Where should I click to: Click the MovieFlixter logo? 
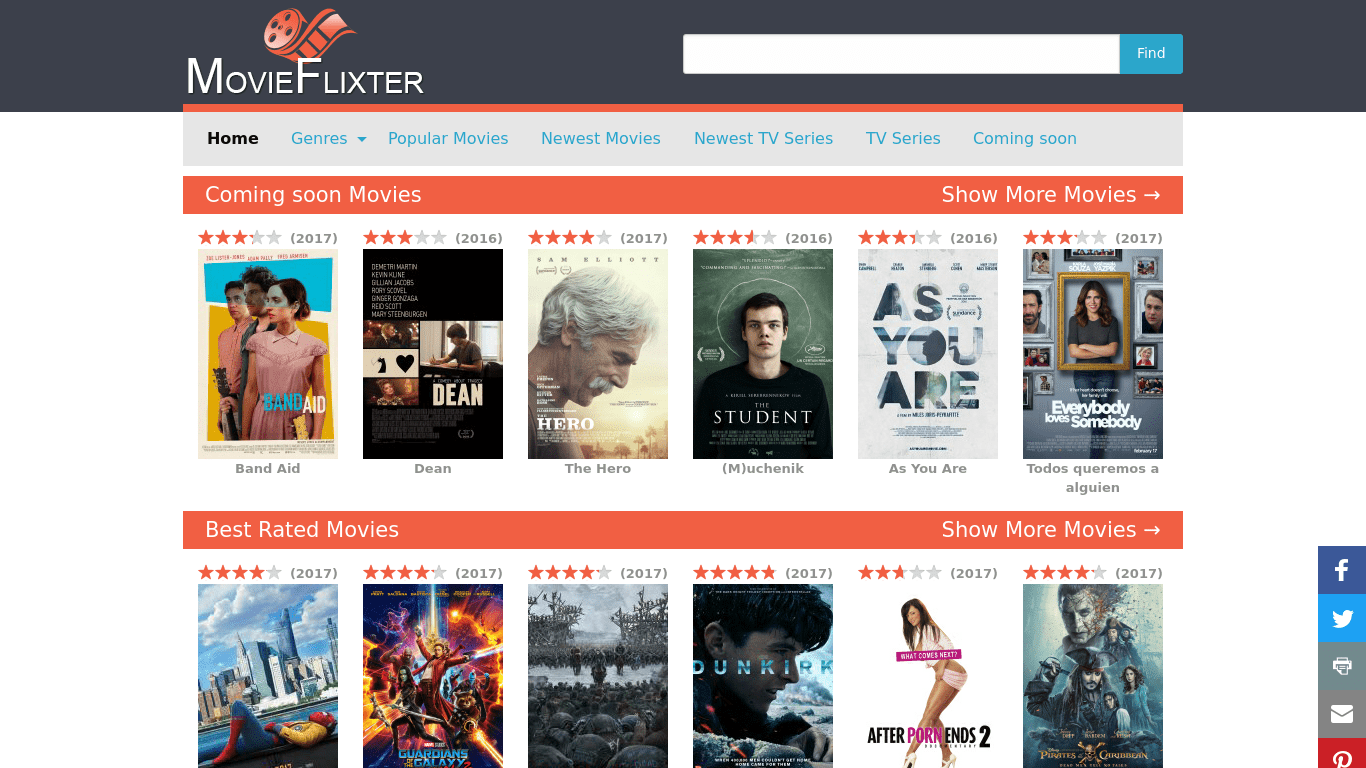pyautogui.click(x=305, y=53)
